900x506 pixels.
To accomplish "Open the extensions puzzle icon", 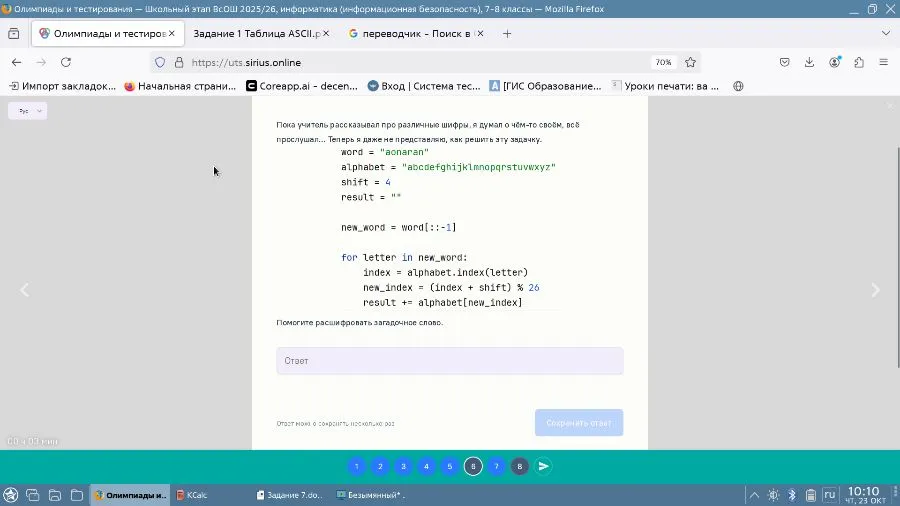I will [x=859, y=63].
